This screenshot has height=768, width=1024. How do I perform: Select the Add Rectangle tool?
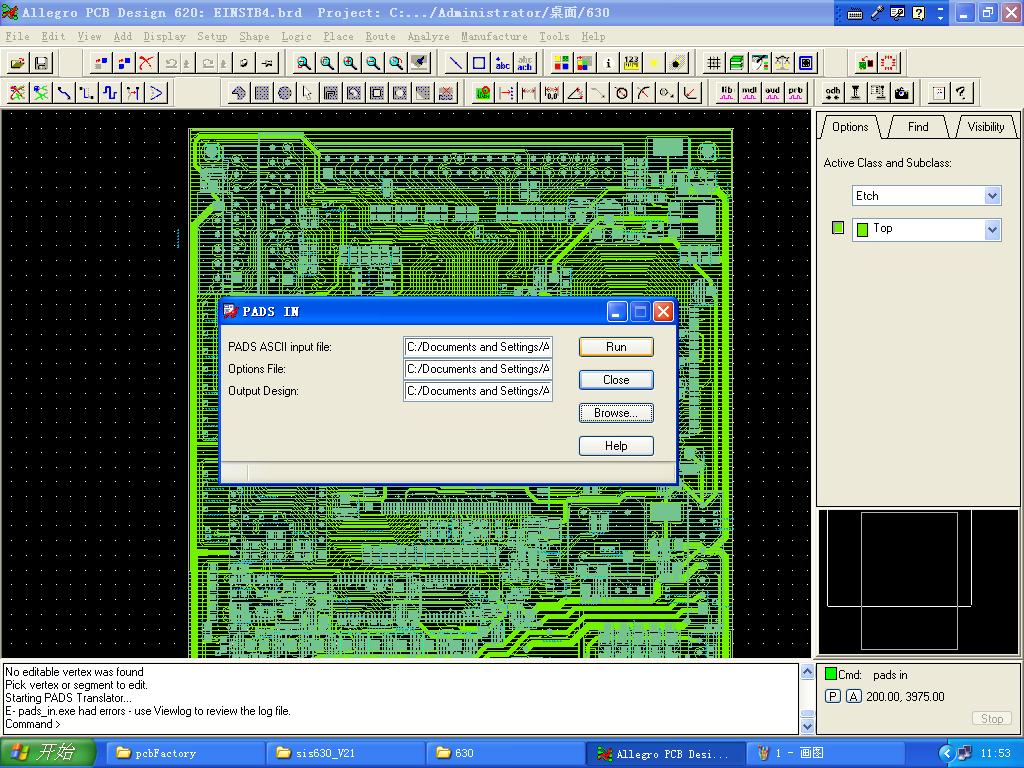pyautogui.click(x=479, y=63)
